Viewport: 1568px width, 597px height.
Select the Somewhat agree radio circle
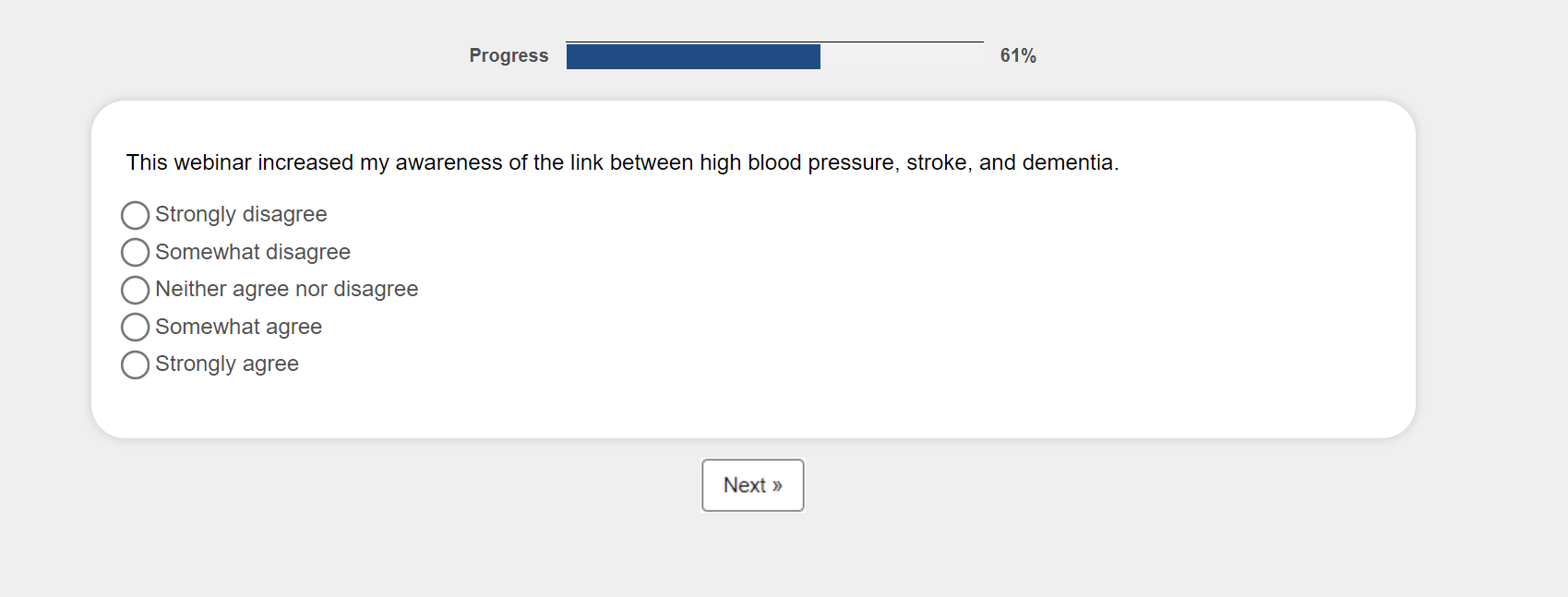[135, 327]
